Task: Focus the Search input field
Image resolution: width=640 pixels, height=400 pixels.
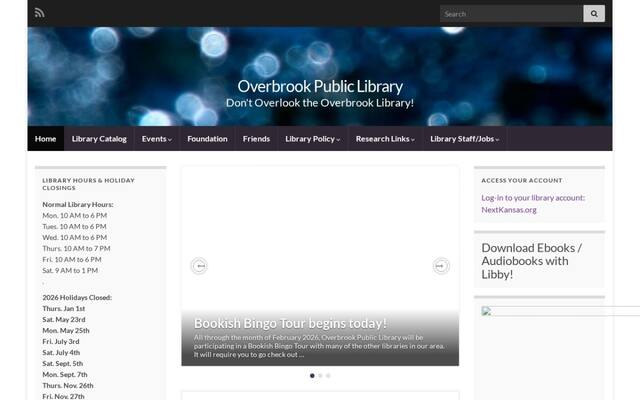Action: [511, 14]
